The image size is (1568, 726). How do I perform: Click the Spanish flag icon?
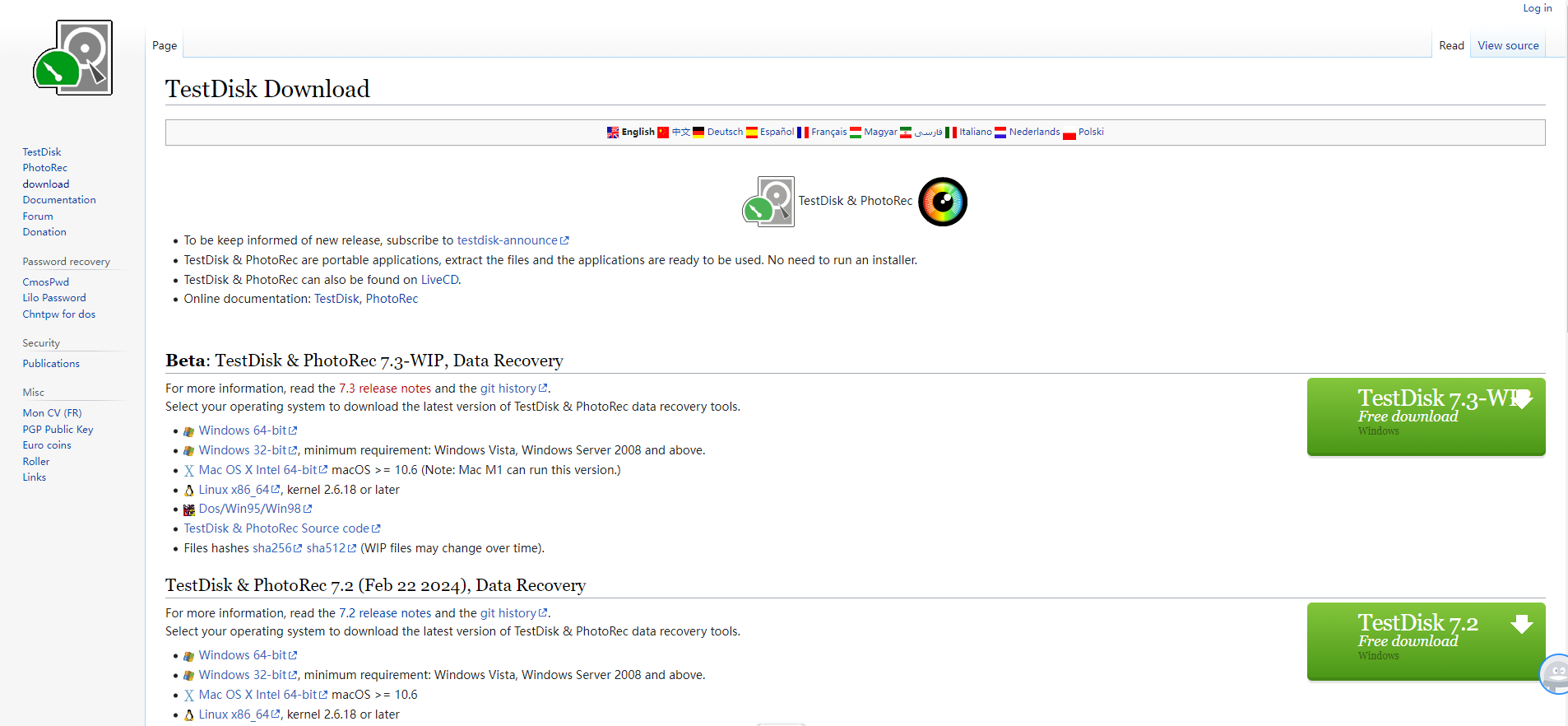(x=752, y=133)
